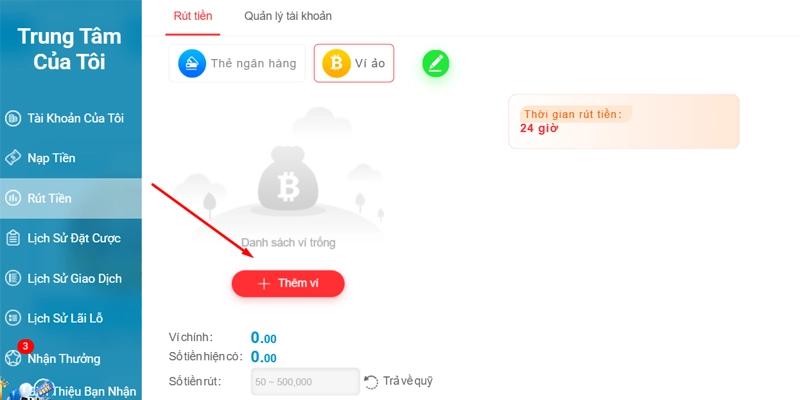The height and width of the screenshot is (400, 800).
Task: Select the Thẻ ngân hàng withdrawal method
Action: (237, 63)
